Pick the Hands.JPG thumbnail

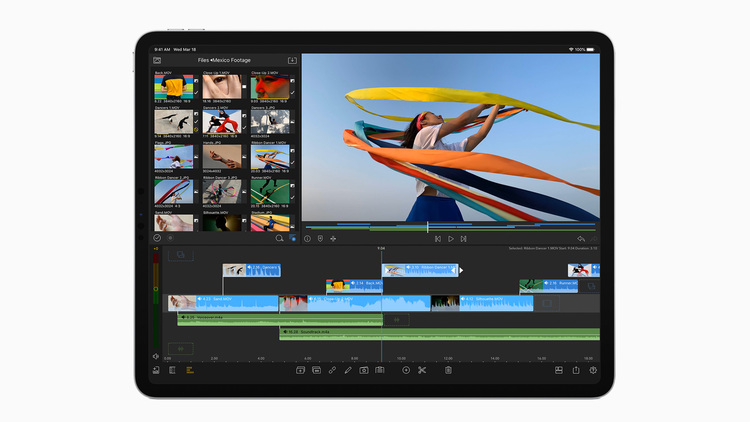coord(222,156)
